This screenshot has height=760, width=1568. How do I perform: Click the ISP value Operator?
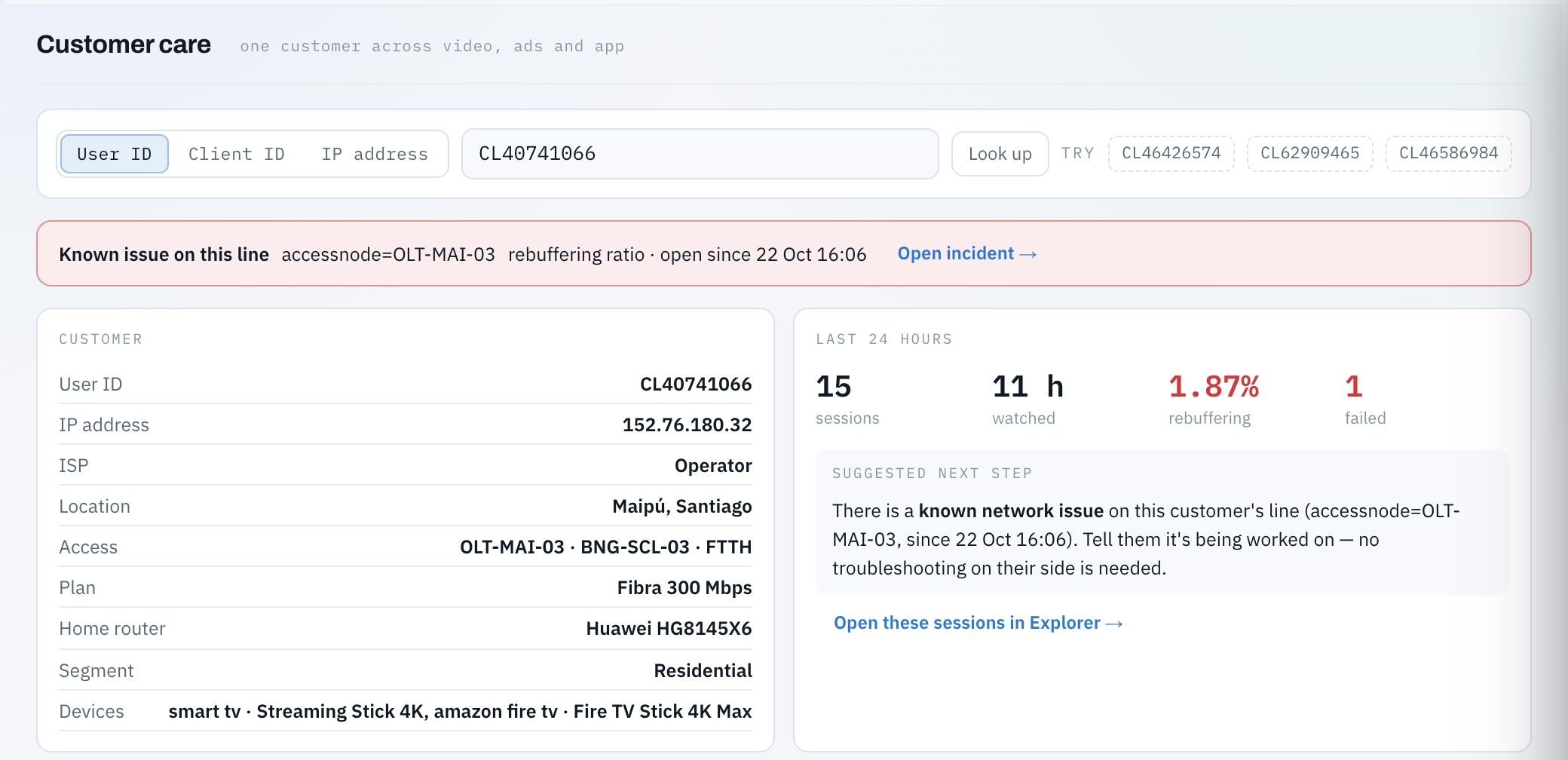(x=713, y=465)
